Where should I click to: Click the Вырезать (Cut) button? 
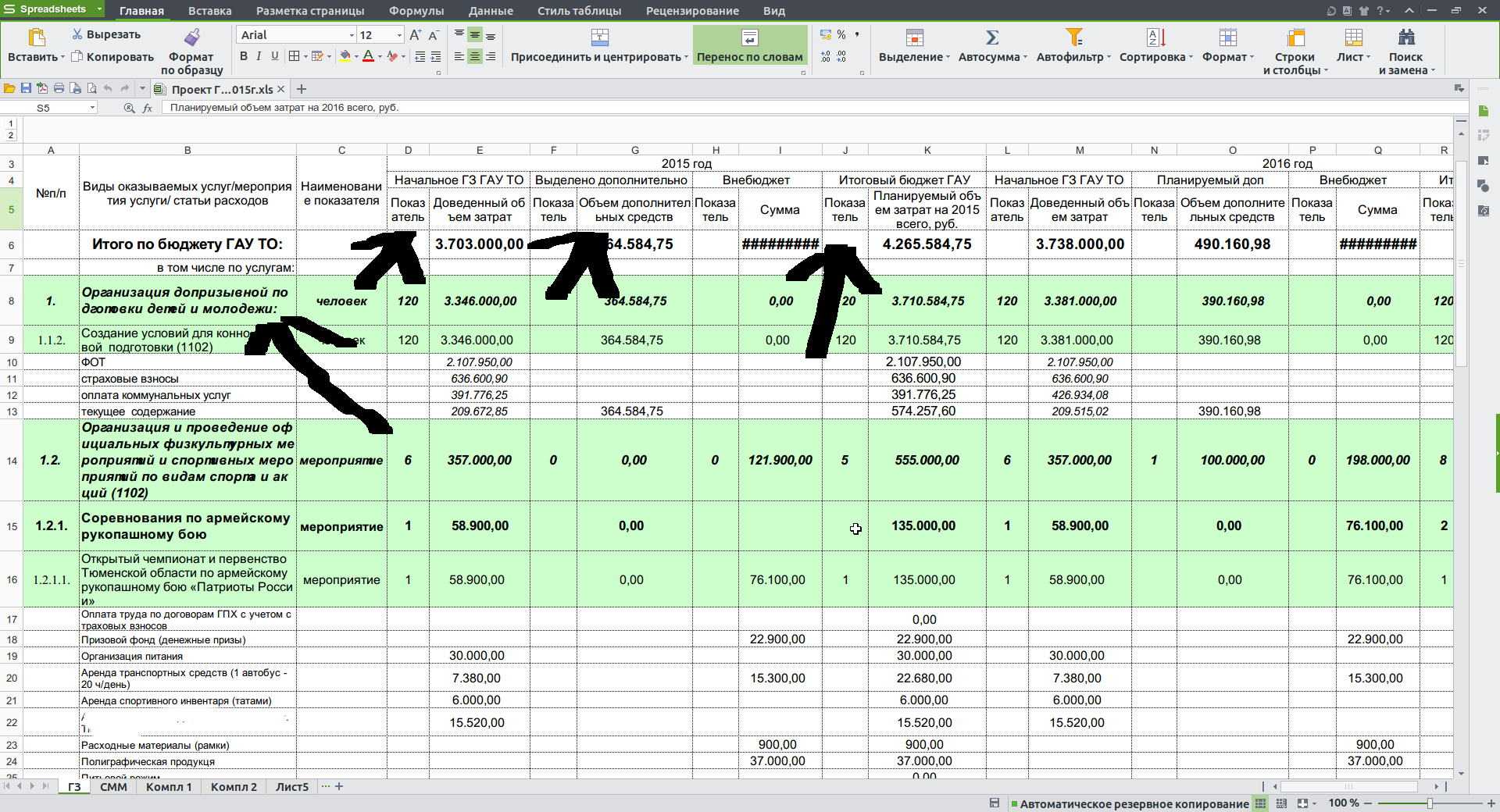[106, 34]
